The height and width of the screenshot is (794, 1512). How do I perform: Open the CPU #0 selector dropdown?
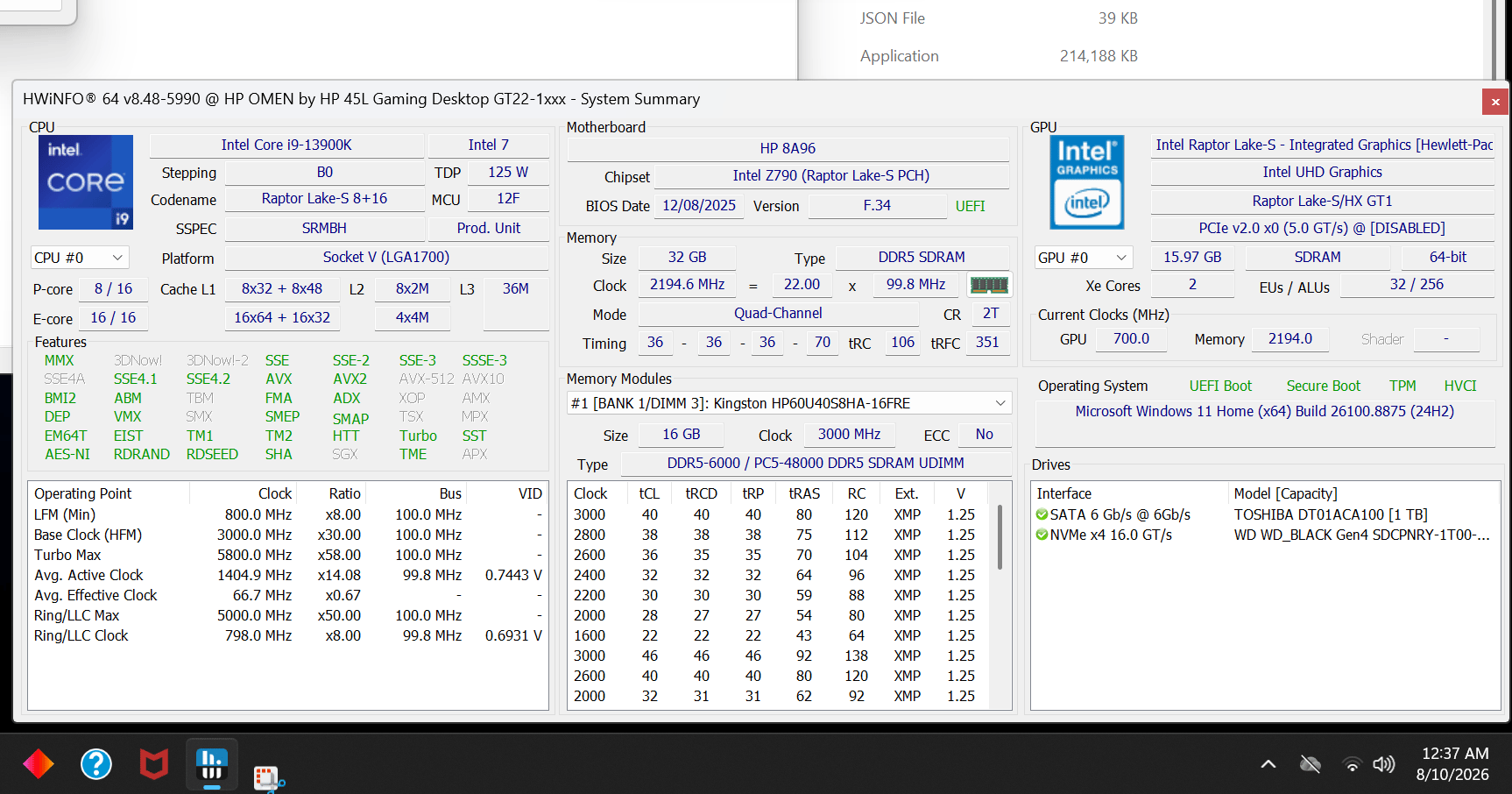pyautogui.click(x=80, y=258)
